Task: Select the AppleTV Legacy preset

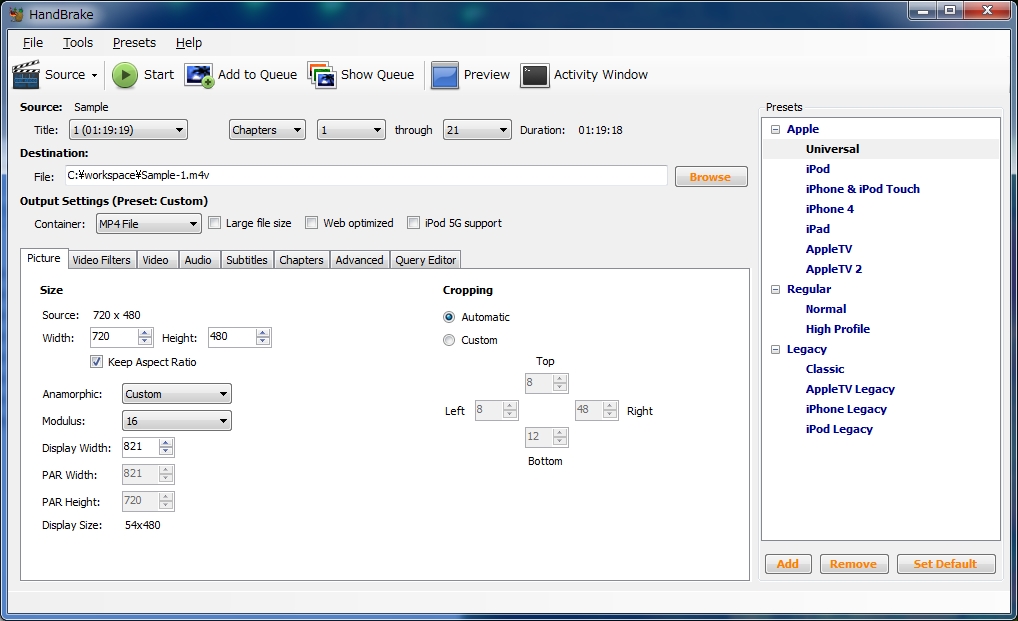Action: pyautogui.click(x=850, y=389)
